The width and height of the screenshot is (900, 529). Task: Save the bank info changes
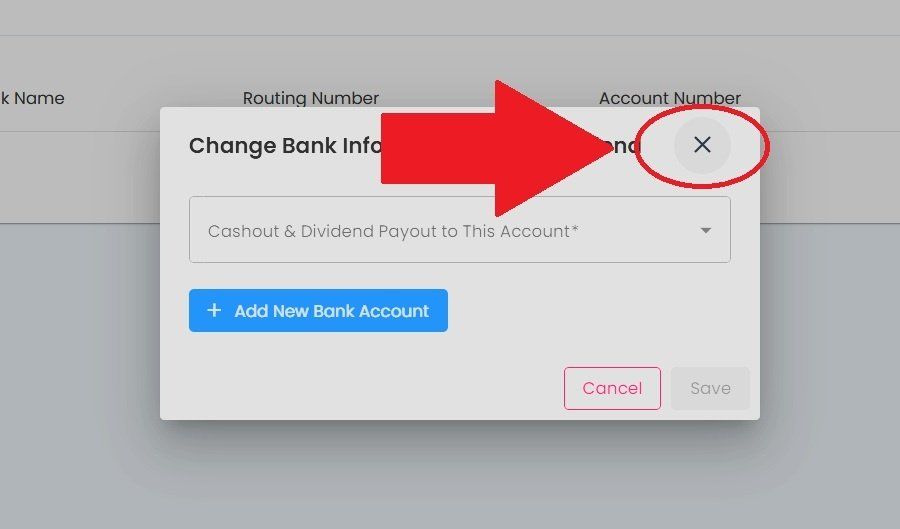point(710,388)
